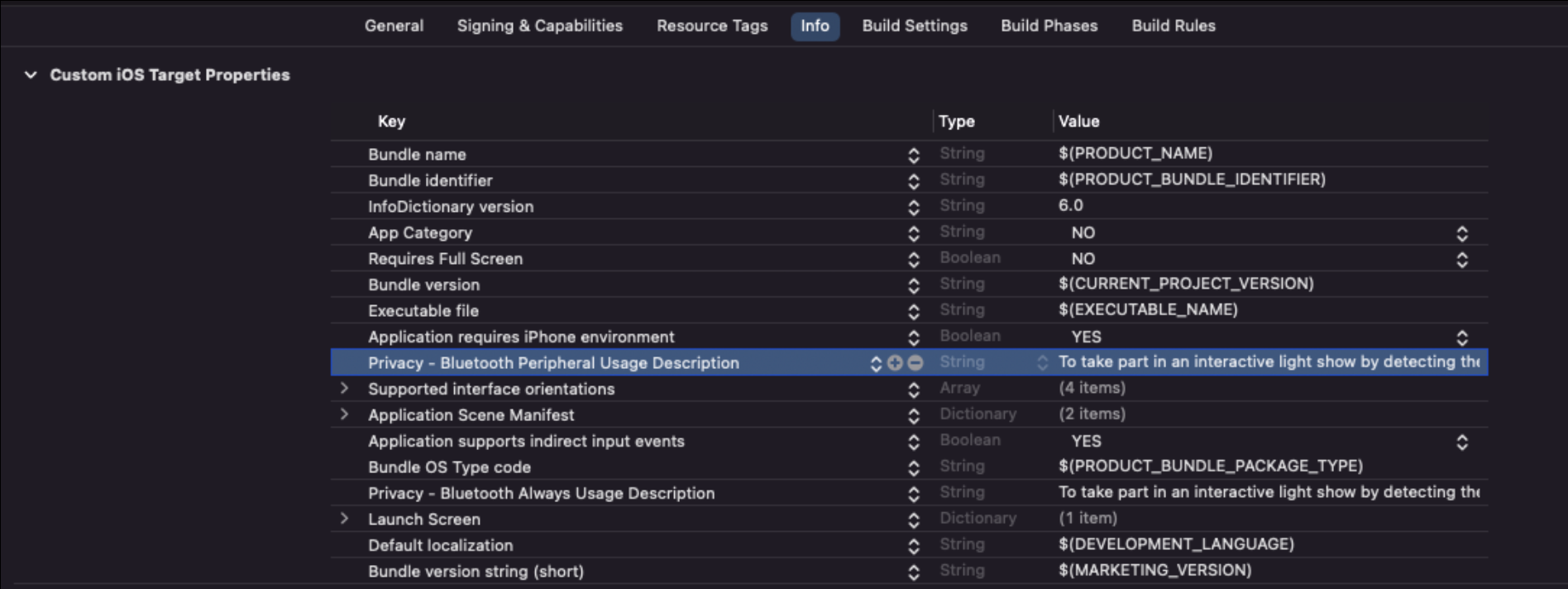The height and width of the screenshot is (589, 1568).
Task: Select Privacy - Bluetooth Always Usage Description key
Action: pyautogui.click(x=541, y=493)
